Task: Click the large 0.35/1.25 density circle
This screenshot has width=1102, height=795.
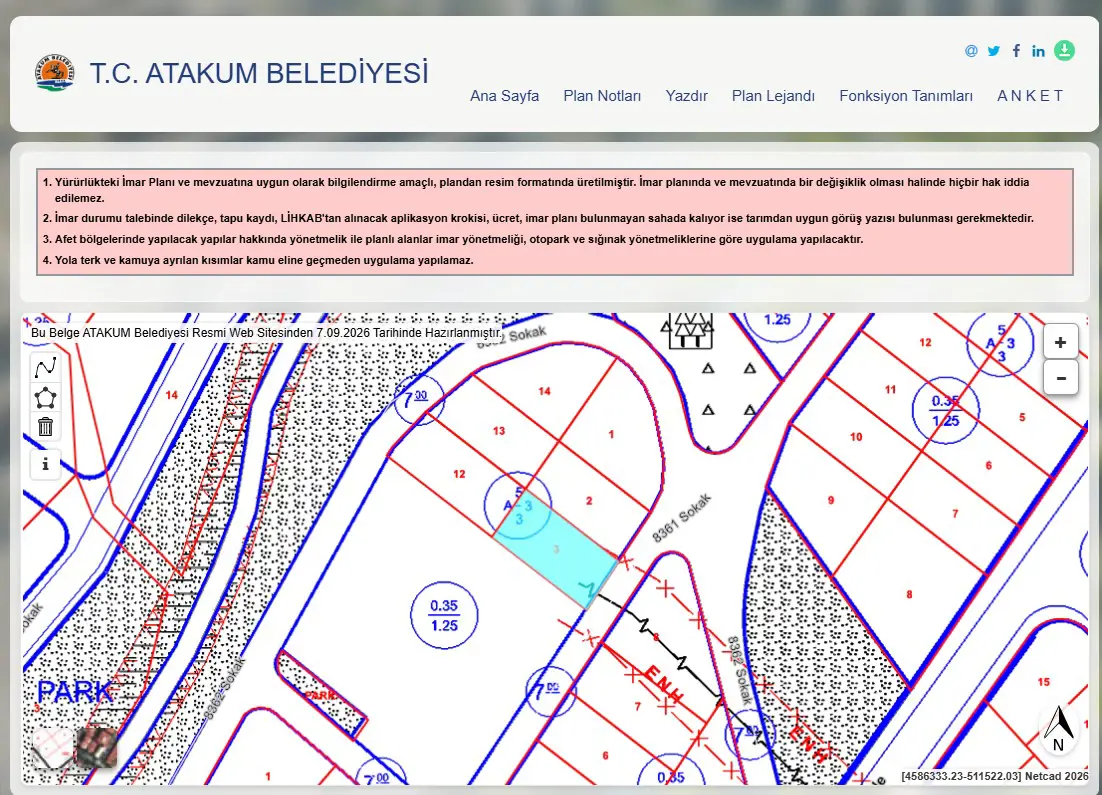Action: tap(444, 615)
